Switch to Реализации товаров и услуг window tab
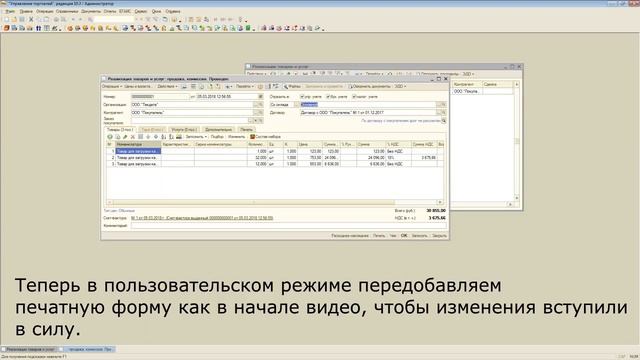 tap(29, 349)
